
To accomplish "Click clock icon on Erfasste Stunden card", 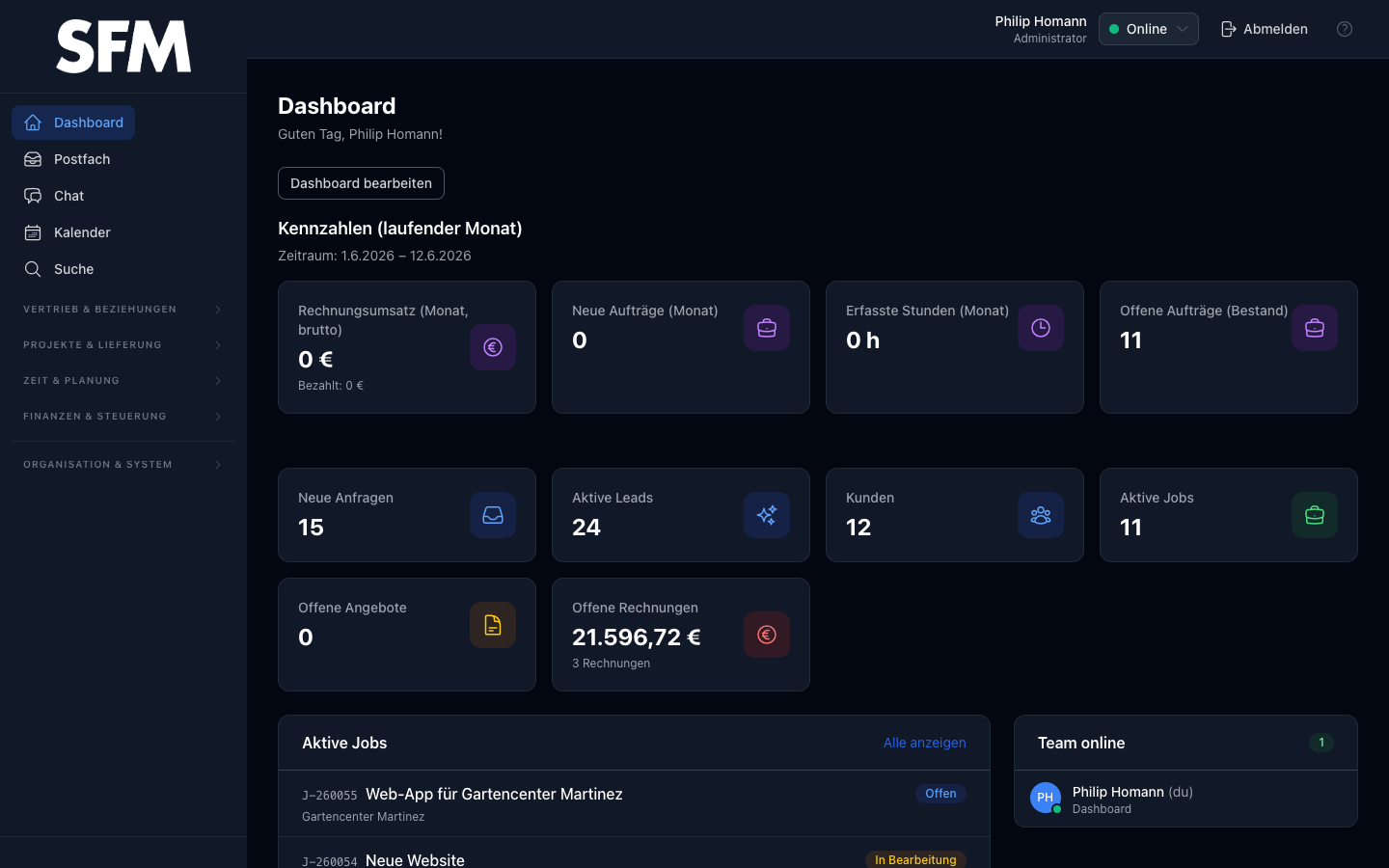I will click(x=1041, y=328).
